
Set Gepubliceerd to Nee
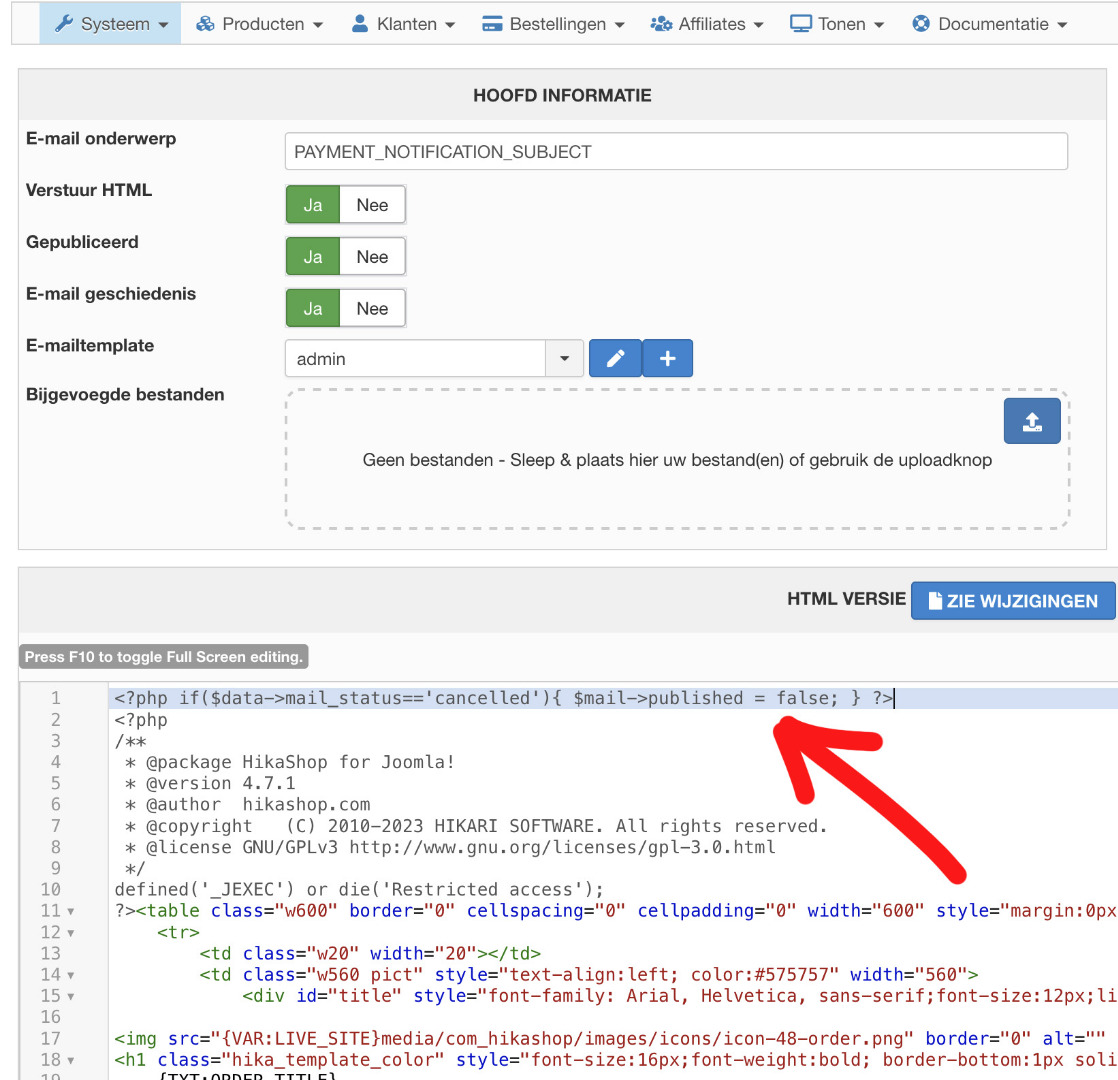point(372,257)
